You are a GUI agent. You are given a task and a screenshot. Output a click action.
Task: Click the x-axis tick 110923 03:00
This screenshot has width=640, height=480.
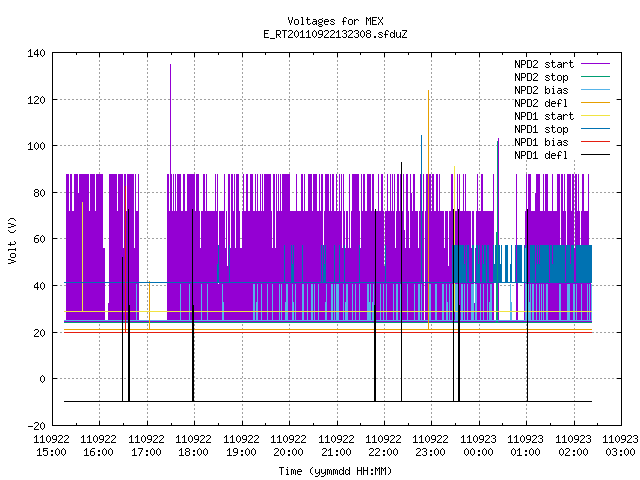tap(620, 446)
